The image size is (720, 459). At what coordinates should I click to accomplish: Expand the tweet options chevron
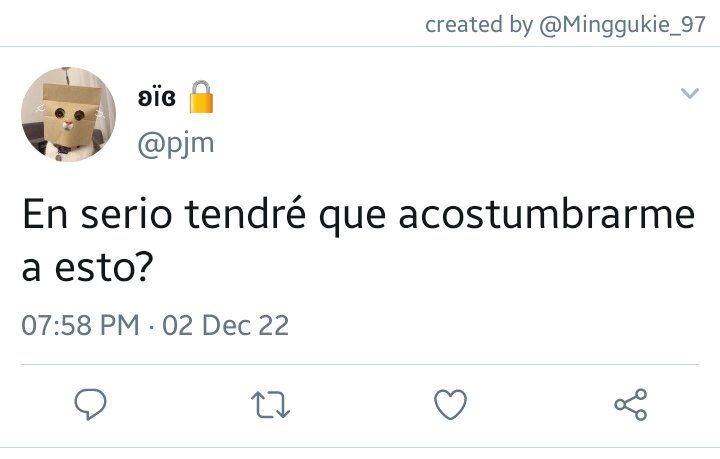click(690, 94)
